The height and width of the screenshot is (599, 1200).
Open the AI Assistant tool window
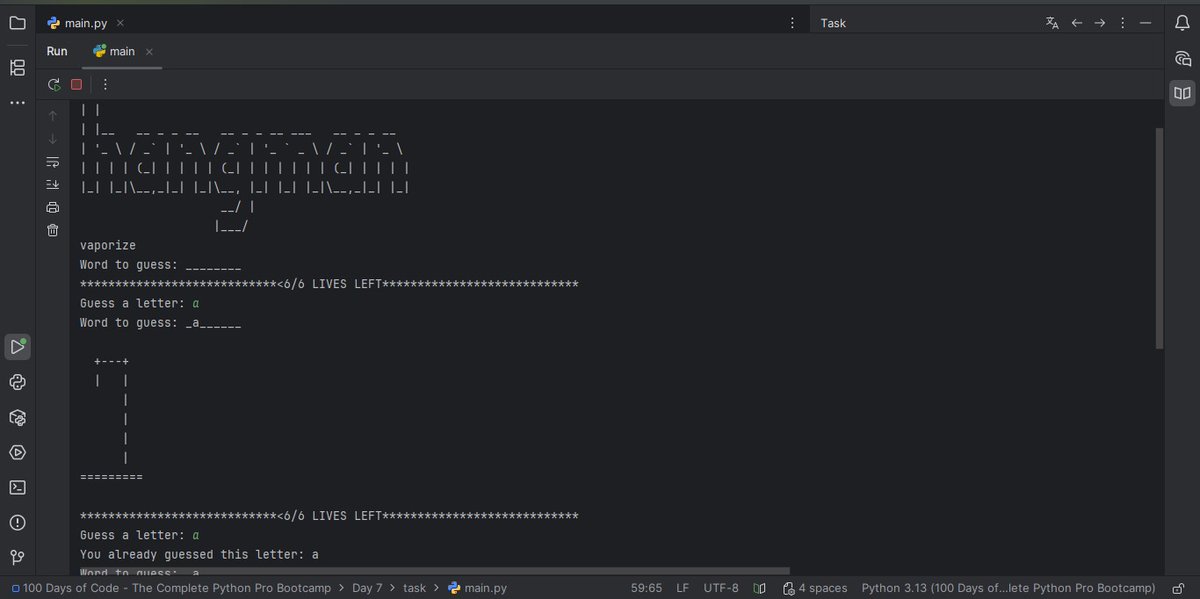[x=1183, y=58]
